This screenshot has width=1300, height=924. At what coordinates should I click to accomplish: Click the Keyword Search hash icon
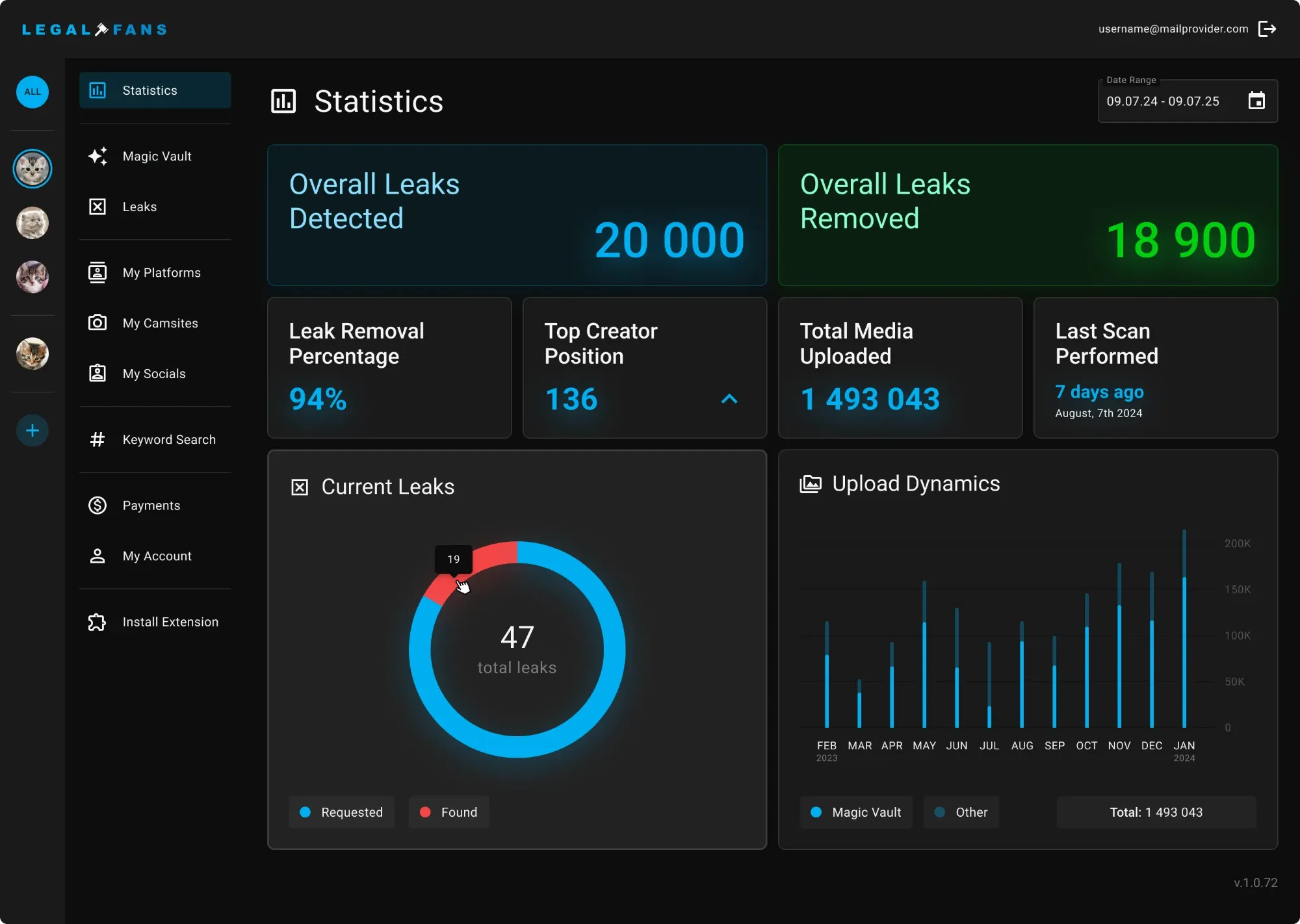click(97, 439)
